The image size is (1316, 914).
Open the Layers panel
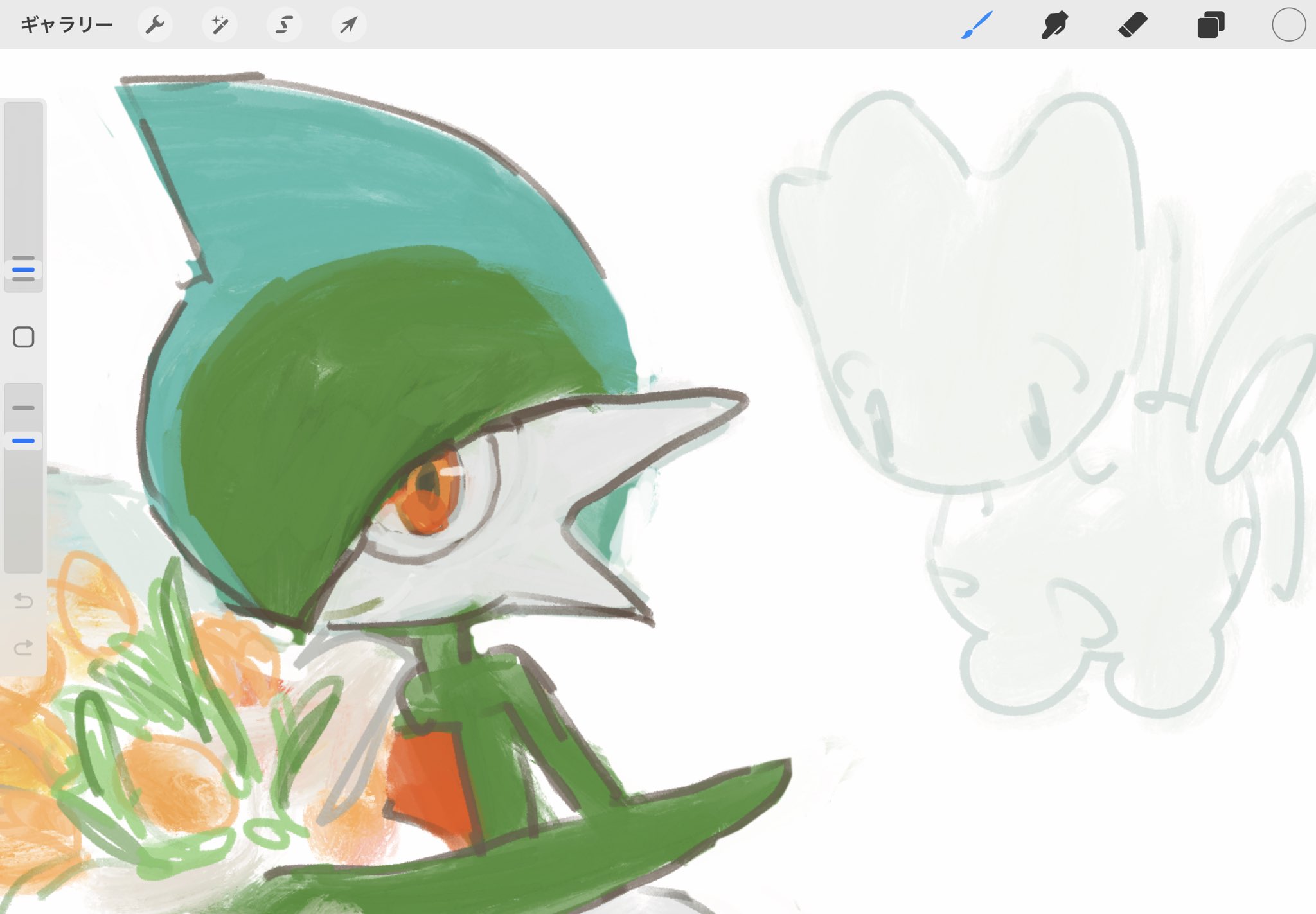point(1211,25)
